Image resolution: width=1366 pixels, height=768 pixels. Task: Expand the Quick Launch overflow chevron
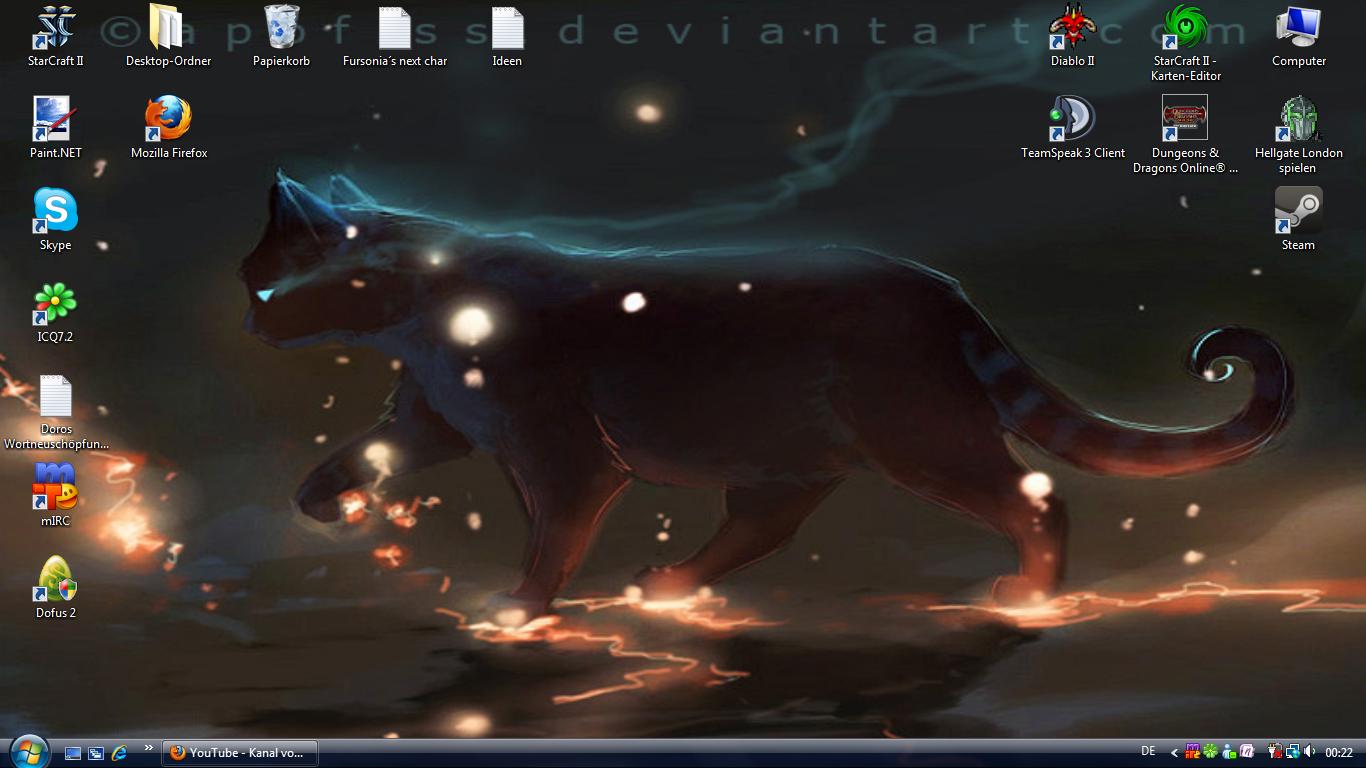coord(149,747)
